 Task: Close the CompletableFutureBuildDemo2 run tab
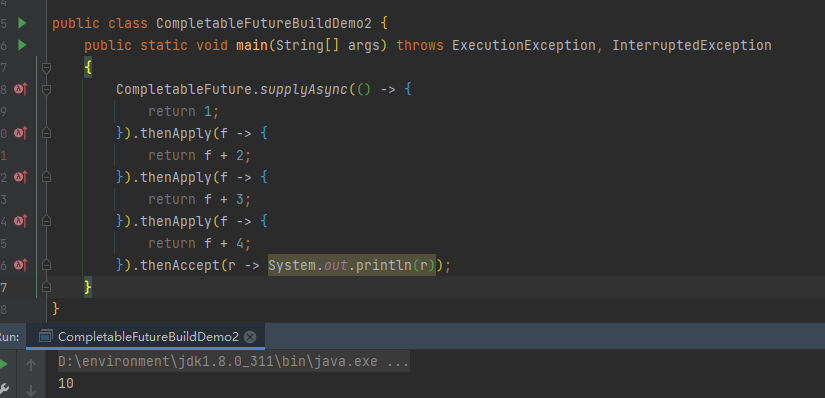coord(250,337)
